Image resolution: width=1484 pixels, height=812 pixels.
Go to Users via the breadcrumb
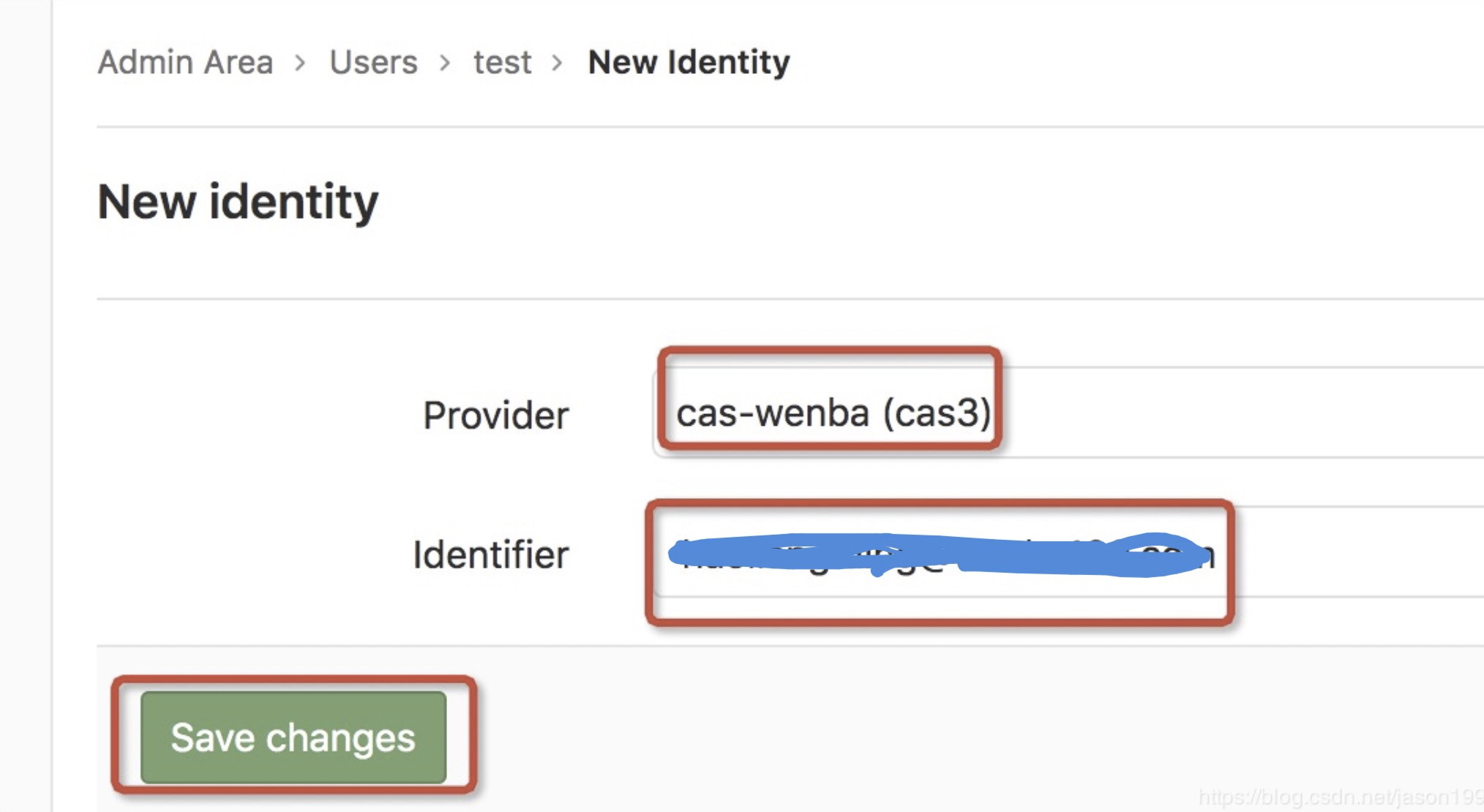click(373, 62)
